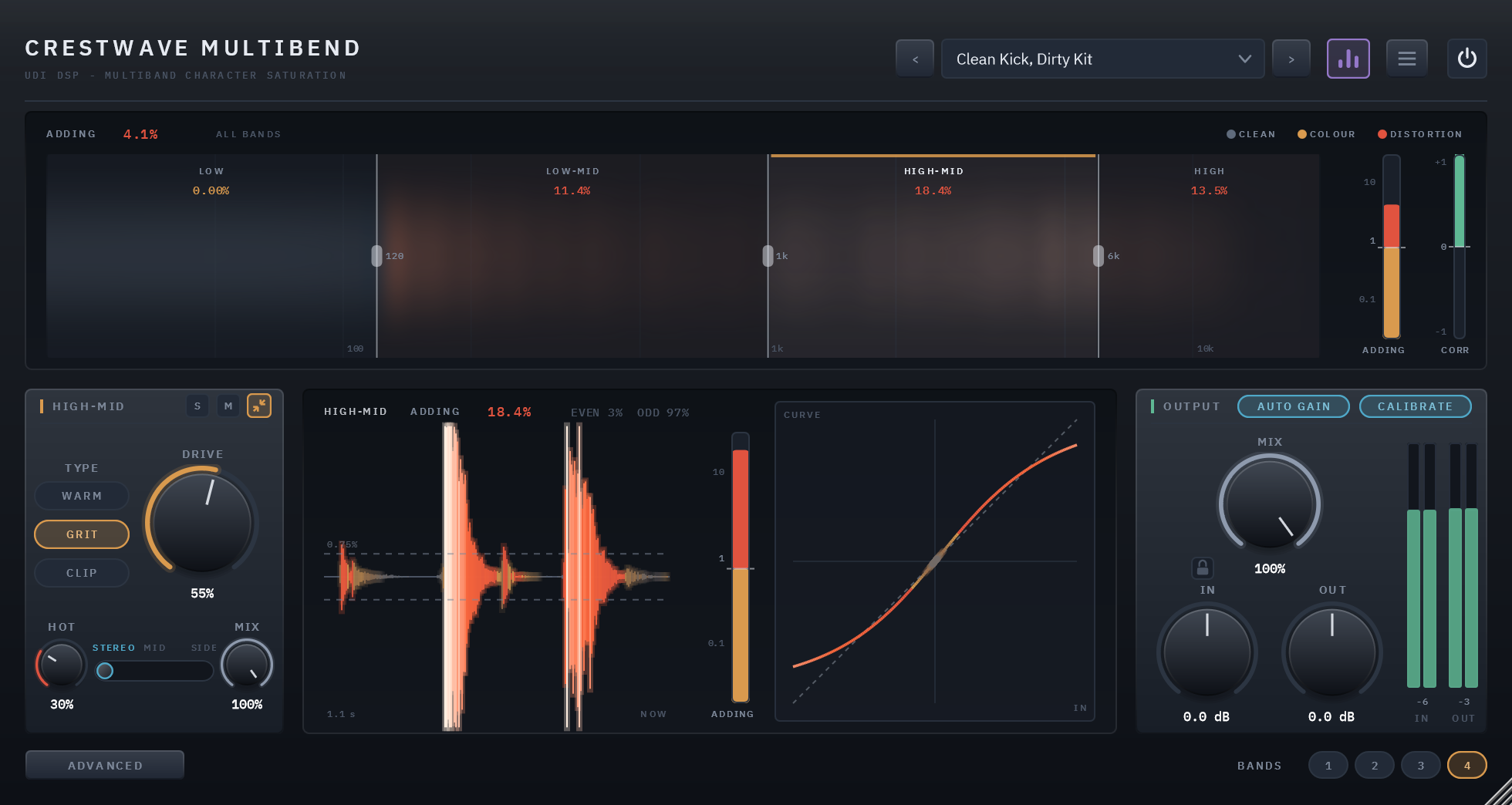Go to previous preset arrow

pos(915,59)
